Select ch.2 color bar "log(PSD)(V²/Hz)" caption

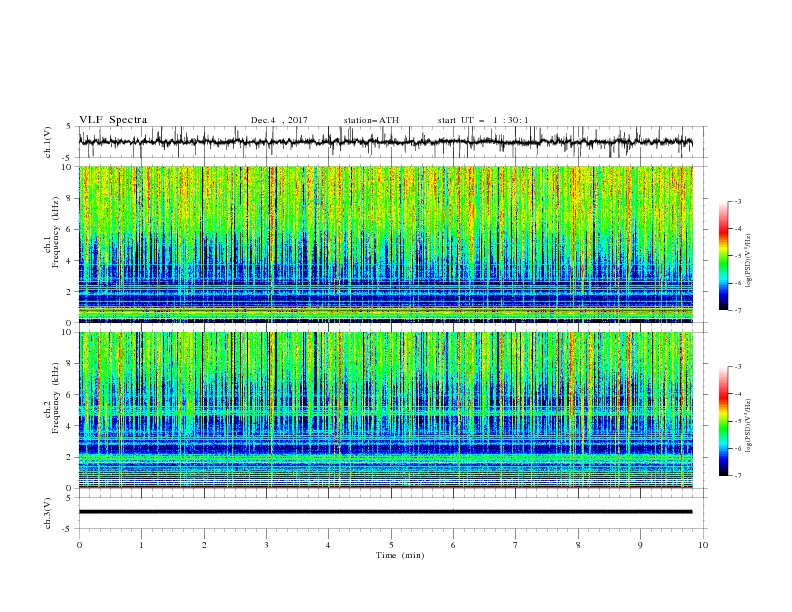[x=749, y=426]
